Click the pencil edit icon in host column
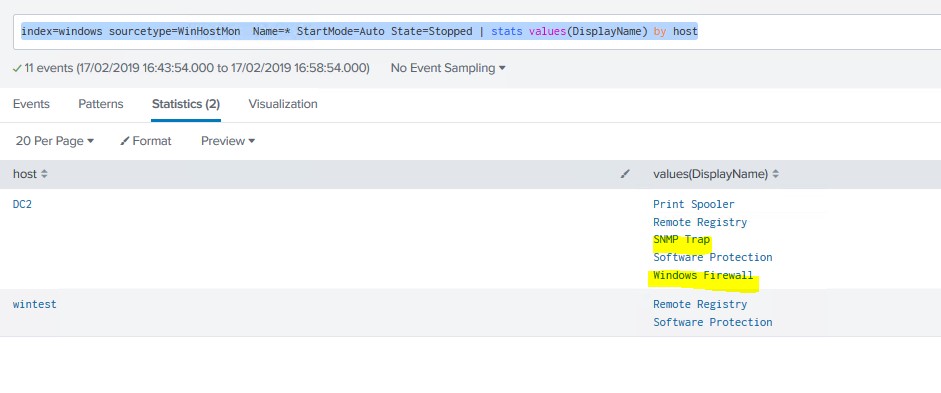Viewport: 941px width, 393px height. click(x=625, y=174)
